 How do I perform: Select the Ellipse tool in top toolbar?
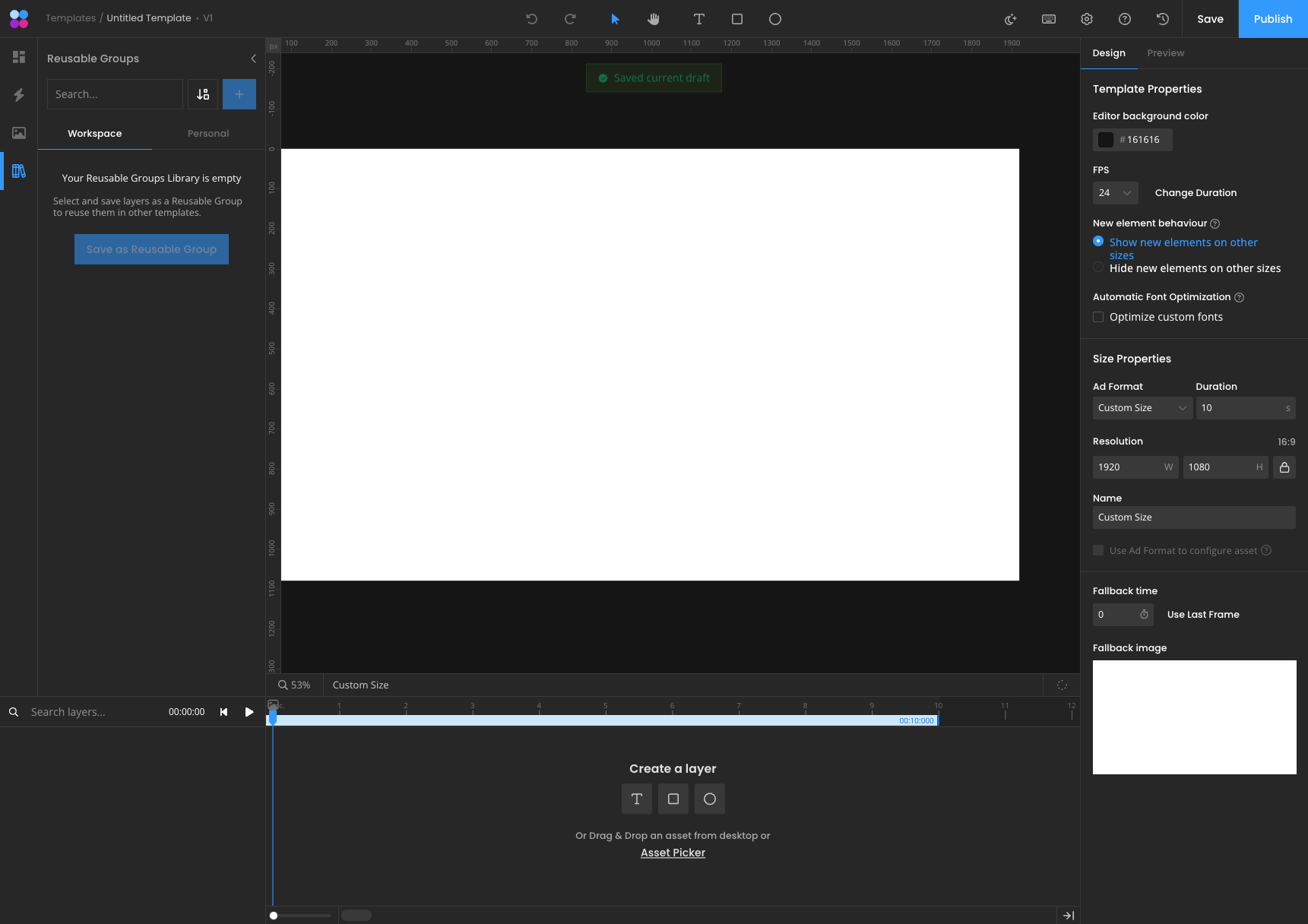[x=775, y=19]
